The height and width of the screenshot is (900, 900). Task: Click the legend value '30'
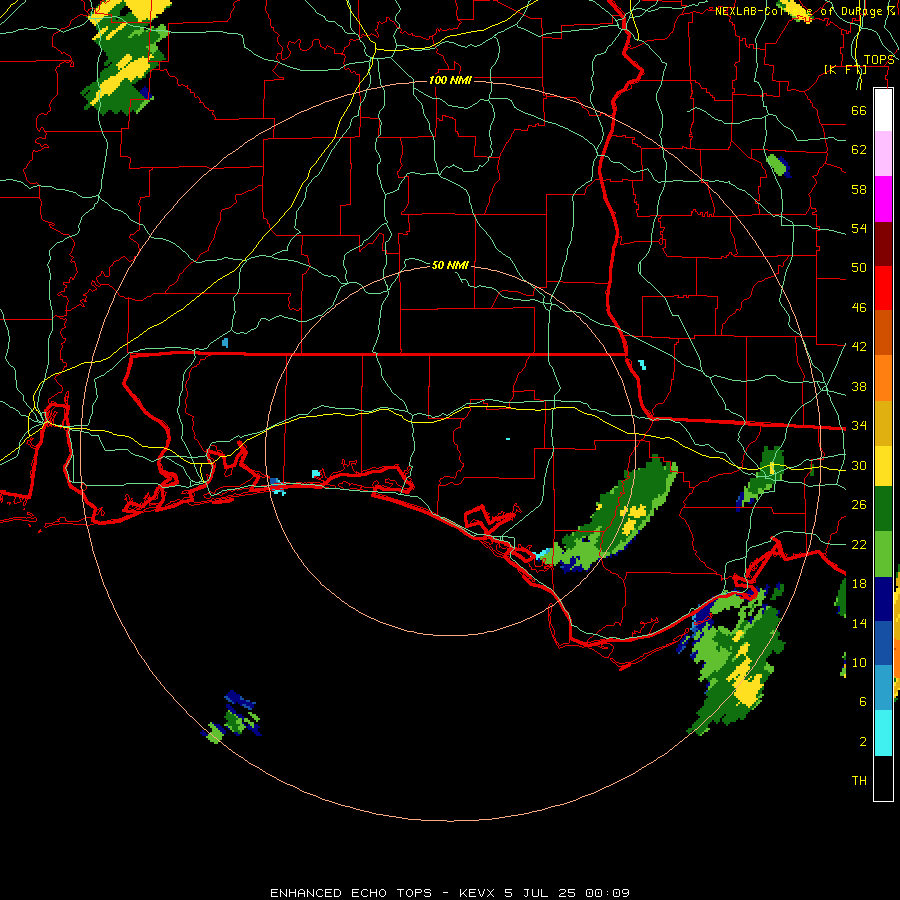(x=859, y=465)
